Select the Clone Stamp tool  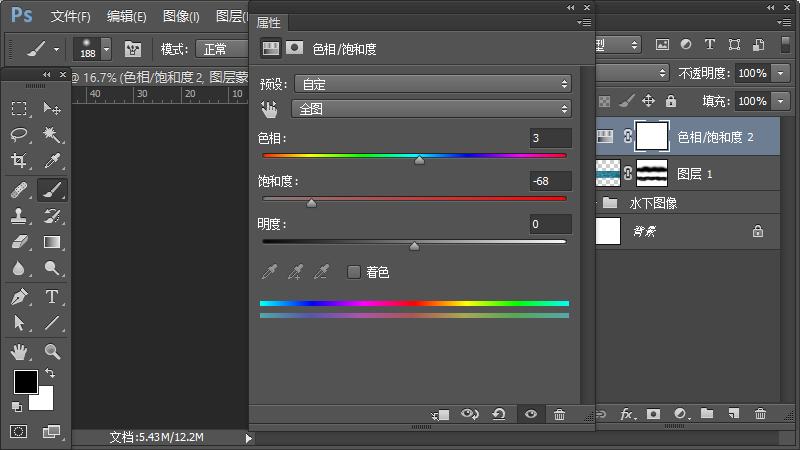tap(19, 216)
